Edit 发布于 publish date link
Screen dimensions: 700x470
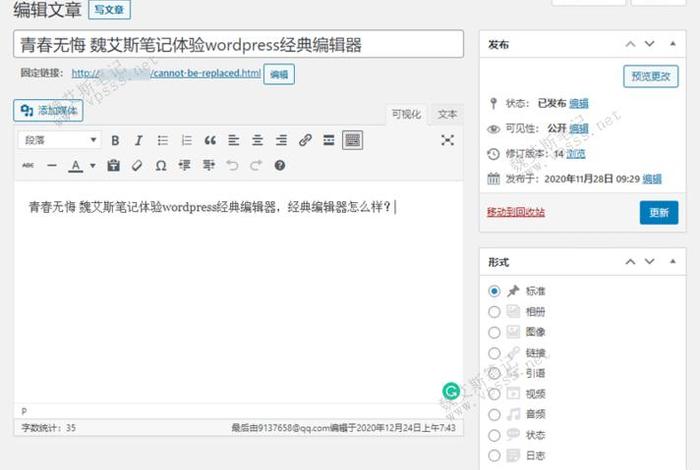(652, 179)
